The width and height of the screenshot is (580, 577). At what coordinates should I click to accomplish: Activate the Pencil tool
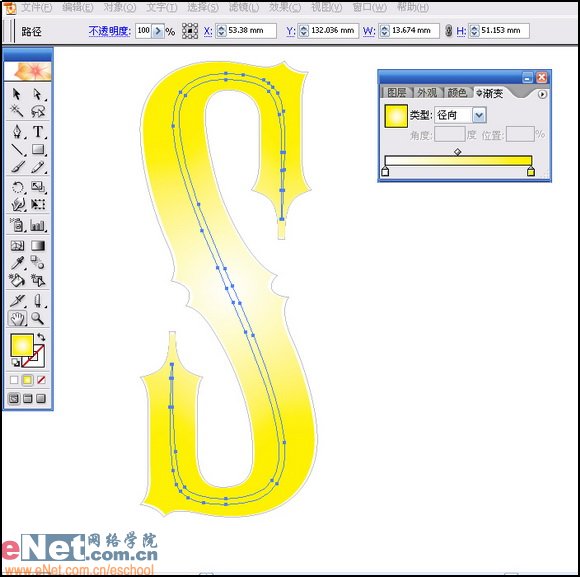tap(37, 167)
